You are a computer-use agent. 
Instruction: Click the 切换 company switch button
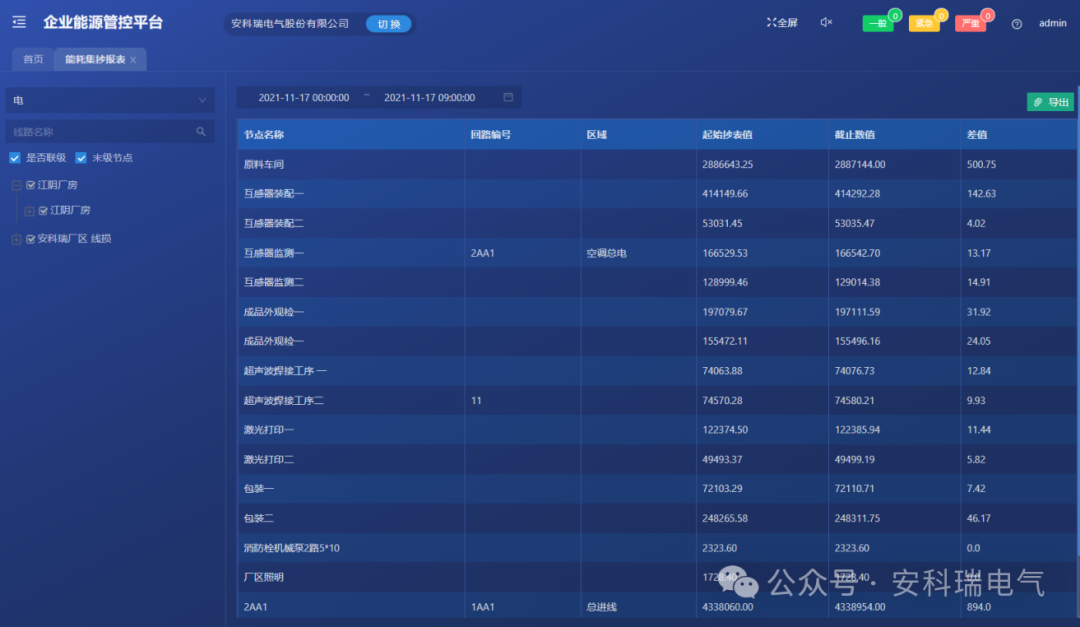388,24
